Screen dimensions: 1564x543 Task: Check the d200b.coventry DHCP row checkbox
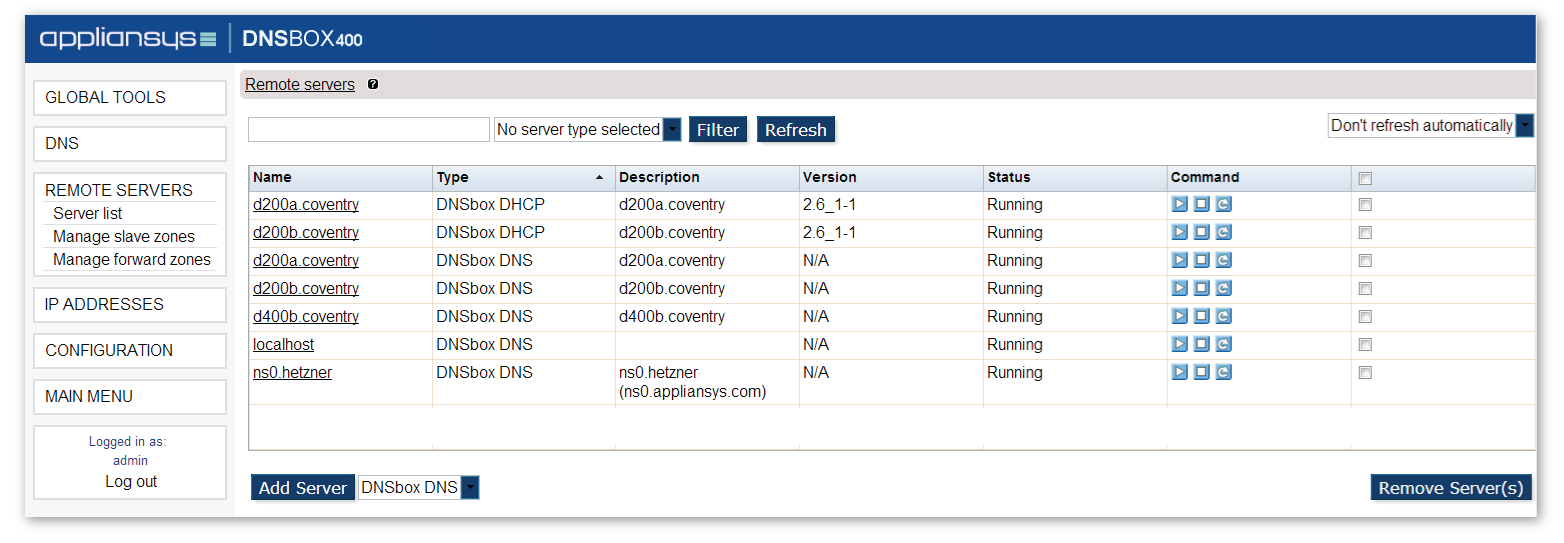tap(1365, 232)
